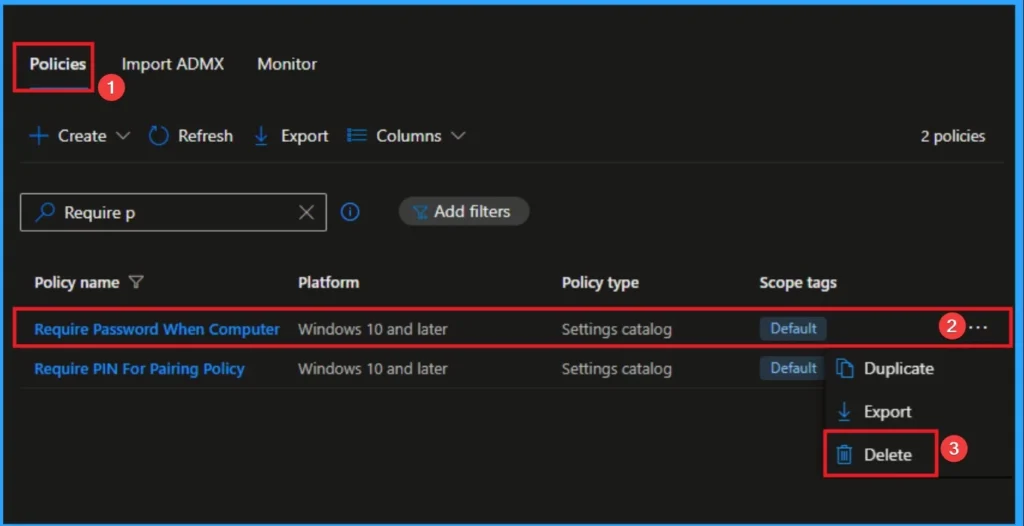Click the Export label in the toolbar
Image resolution: width=1024 pixels, height=526 pixels.
[304, 136]
